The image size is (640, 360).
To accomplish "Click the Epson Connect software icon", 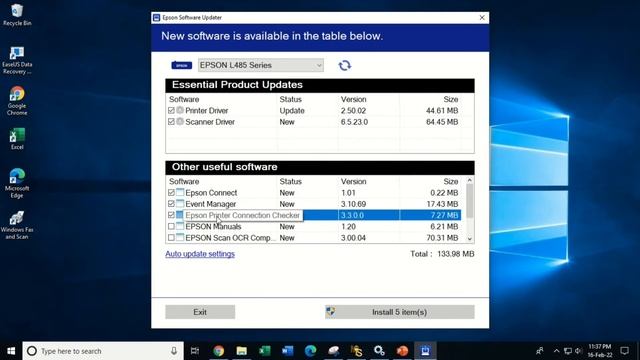I will [x=180, y=192].
